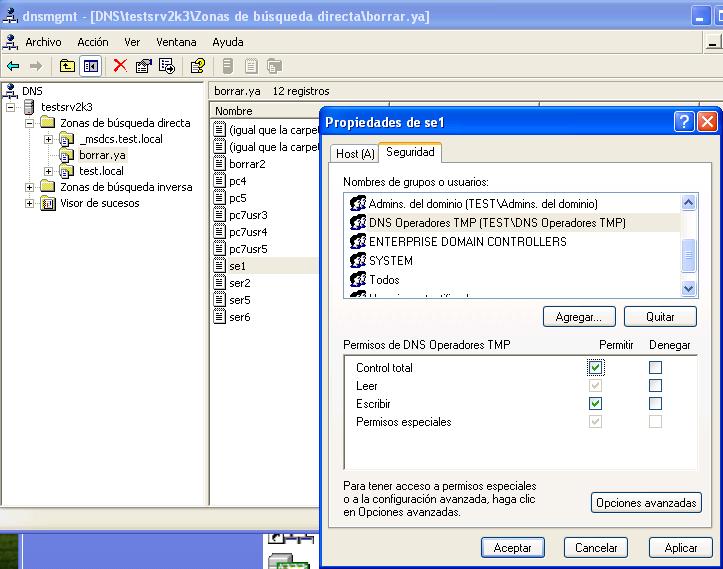Click the new record toolbar icon

point(251,66)
